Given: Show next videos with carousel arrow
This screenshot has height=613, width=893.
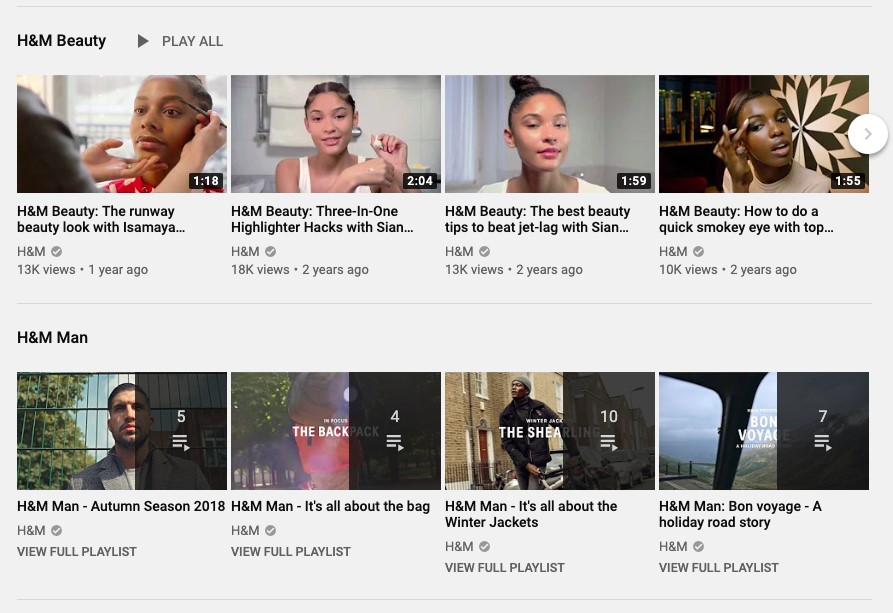Looking at the screenshot, I should click(867, 134).
